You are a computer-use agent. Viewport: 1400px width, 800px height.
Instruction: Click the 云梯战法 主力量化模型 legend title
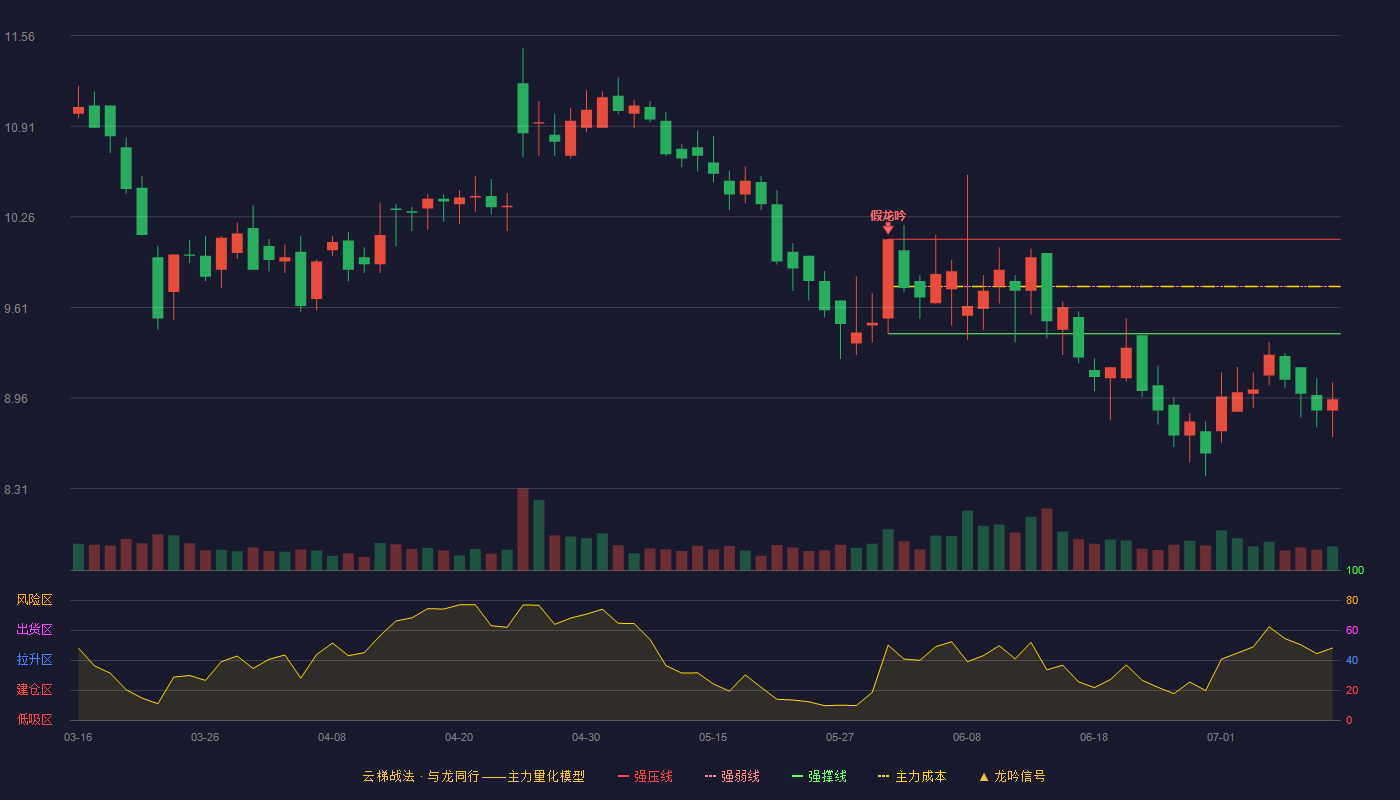[474, 776]
